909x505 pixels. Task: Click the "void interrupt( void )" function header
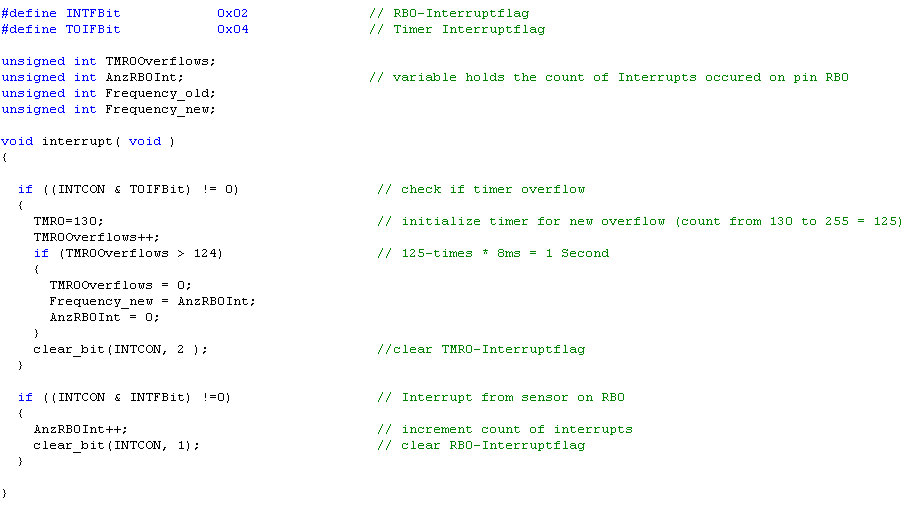click(88, 141)
